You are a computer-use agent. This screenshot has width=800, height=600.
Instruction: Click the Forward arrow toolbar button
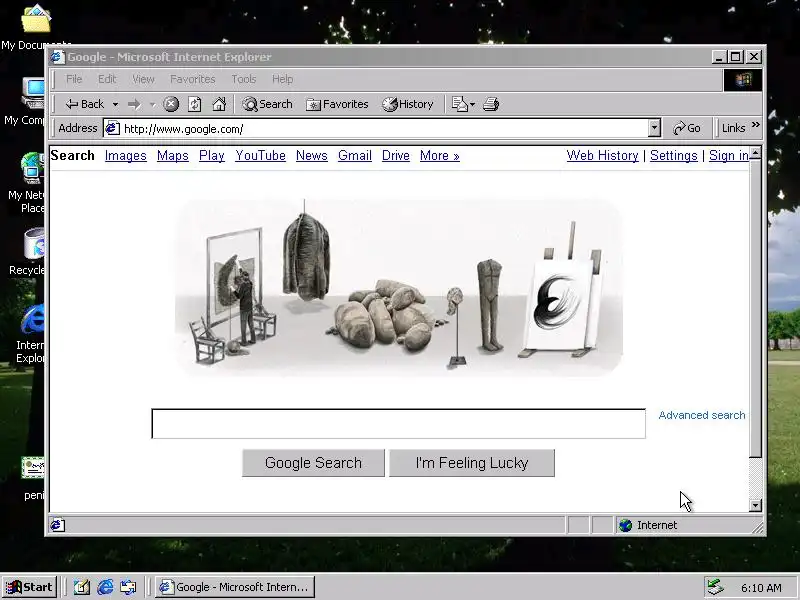(x=135, y=105)
